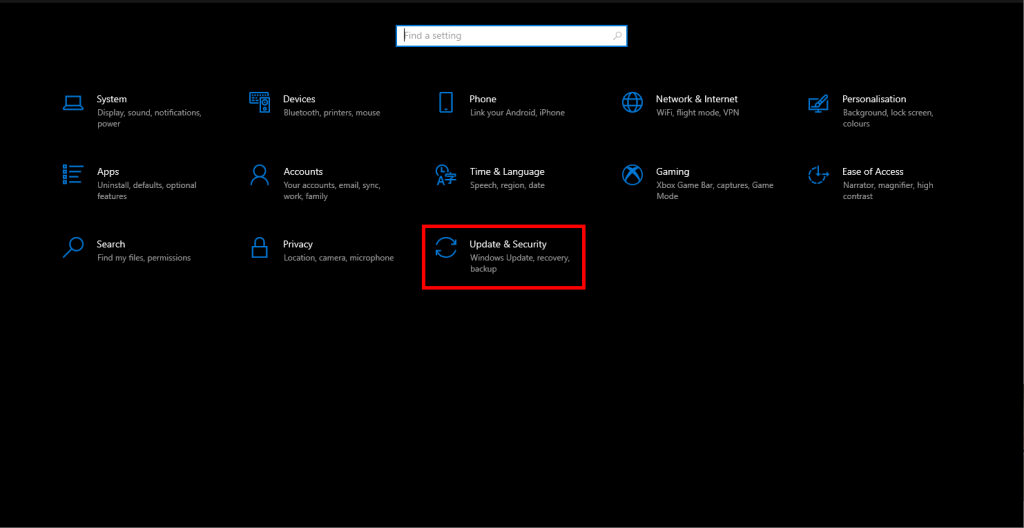Open Update & Security title
Screen dimensions: 1024x528
[x=508, y=244]
